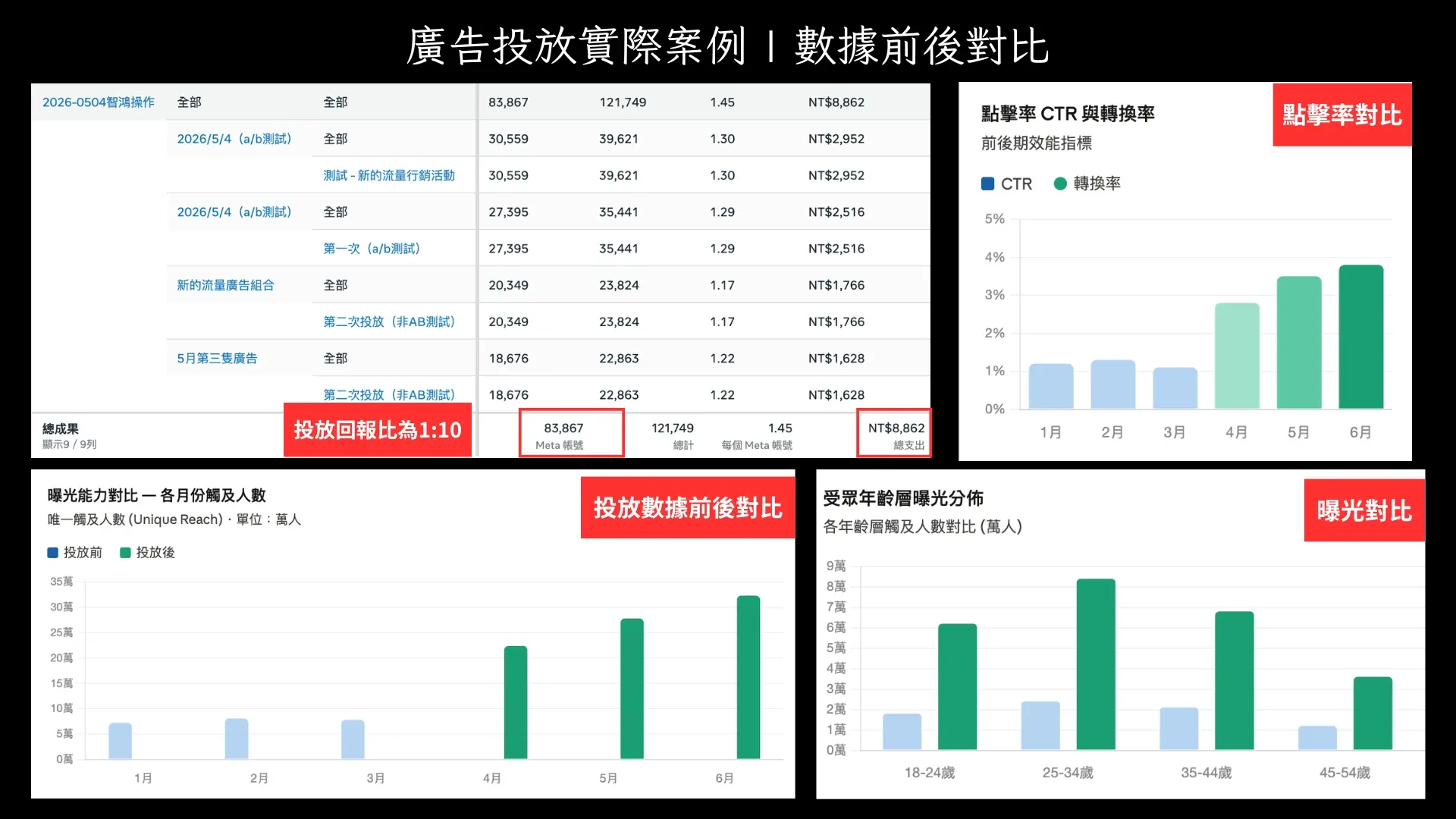The height and width of the screenshot is (819, 1456).
Task: Click the blue CTR legend swatch
Action: pyautogui.click(x=987, y=184)
